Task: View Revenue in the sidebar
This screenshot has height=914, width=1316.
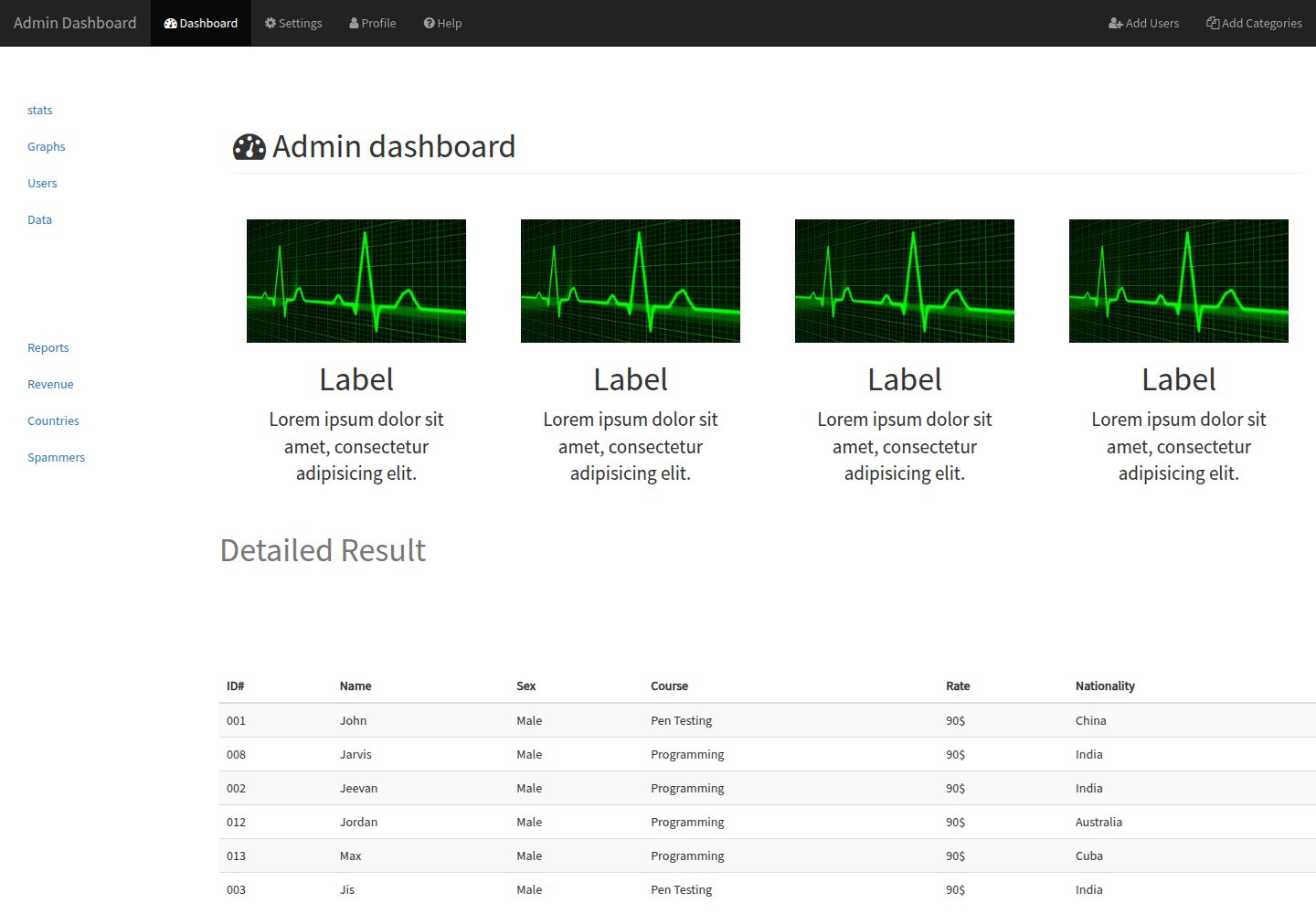Action: (50, 384)
